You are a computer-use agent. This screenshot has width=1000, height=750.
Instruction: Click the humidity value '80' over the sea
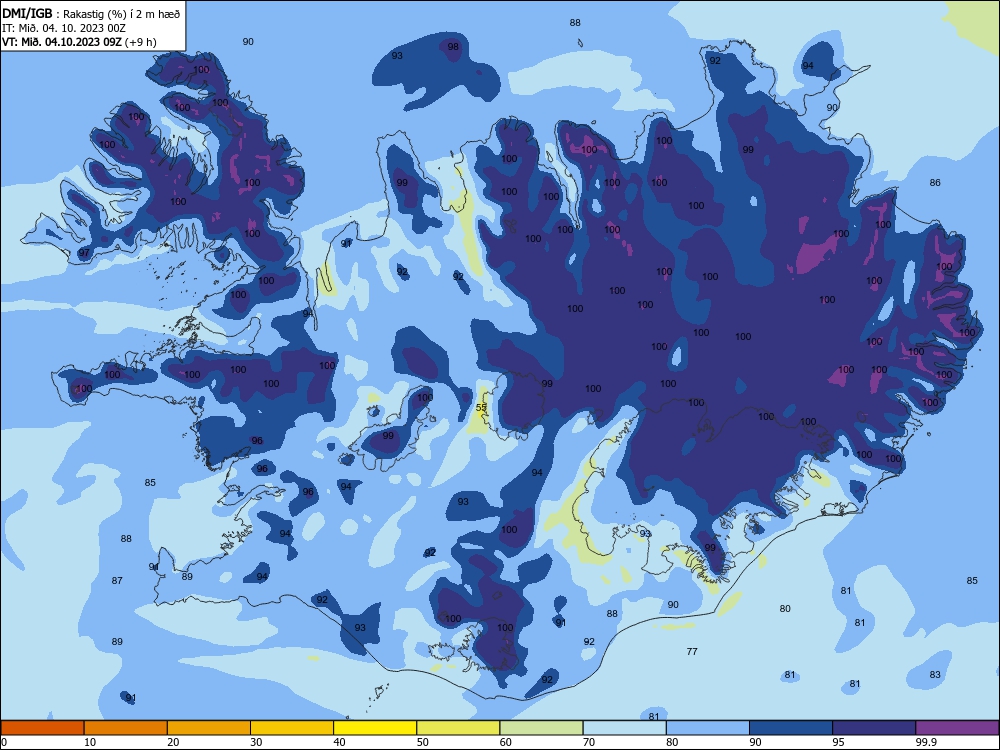785,609
